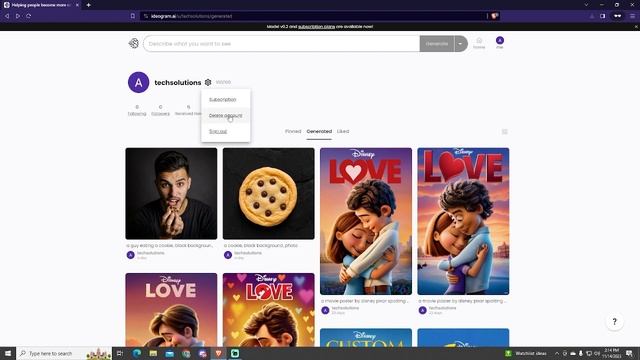The width and height of the screenshot is (640, 360).
Task: Open the Brave Shields icon
Action: [x=494, y=16]
